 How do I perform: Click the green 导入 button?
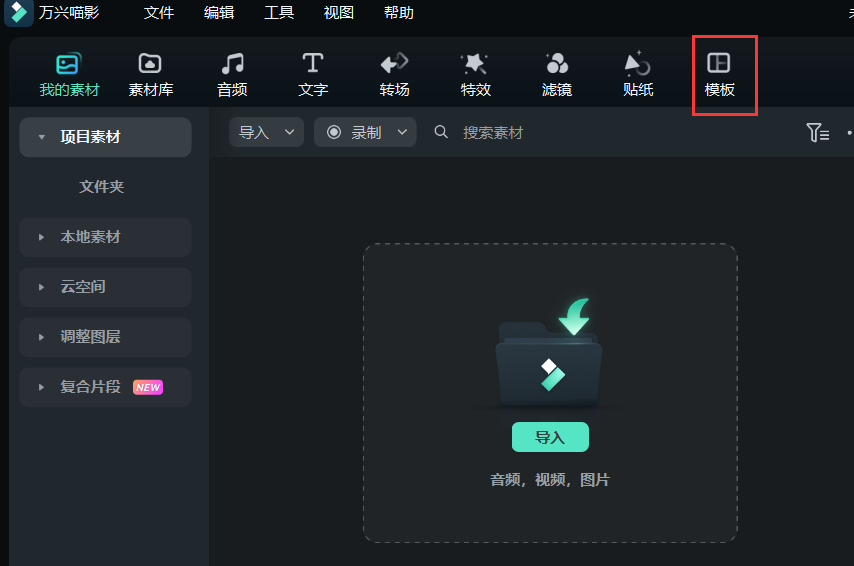click(550, 437)
